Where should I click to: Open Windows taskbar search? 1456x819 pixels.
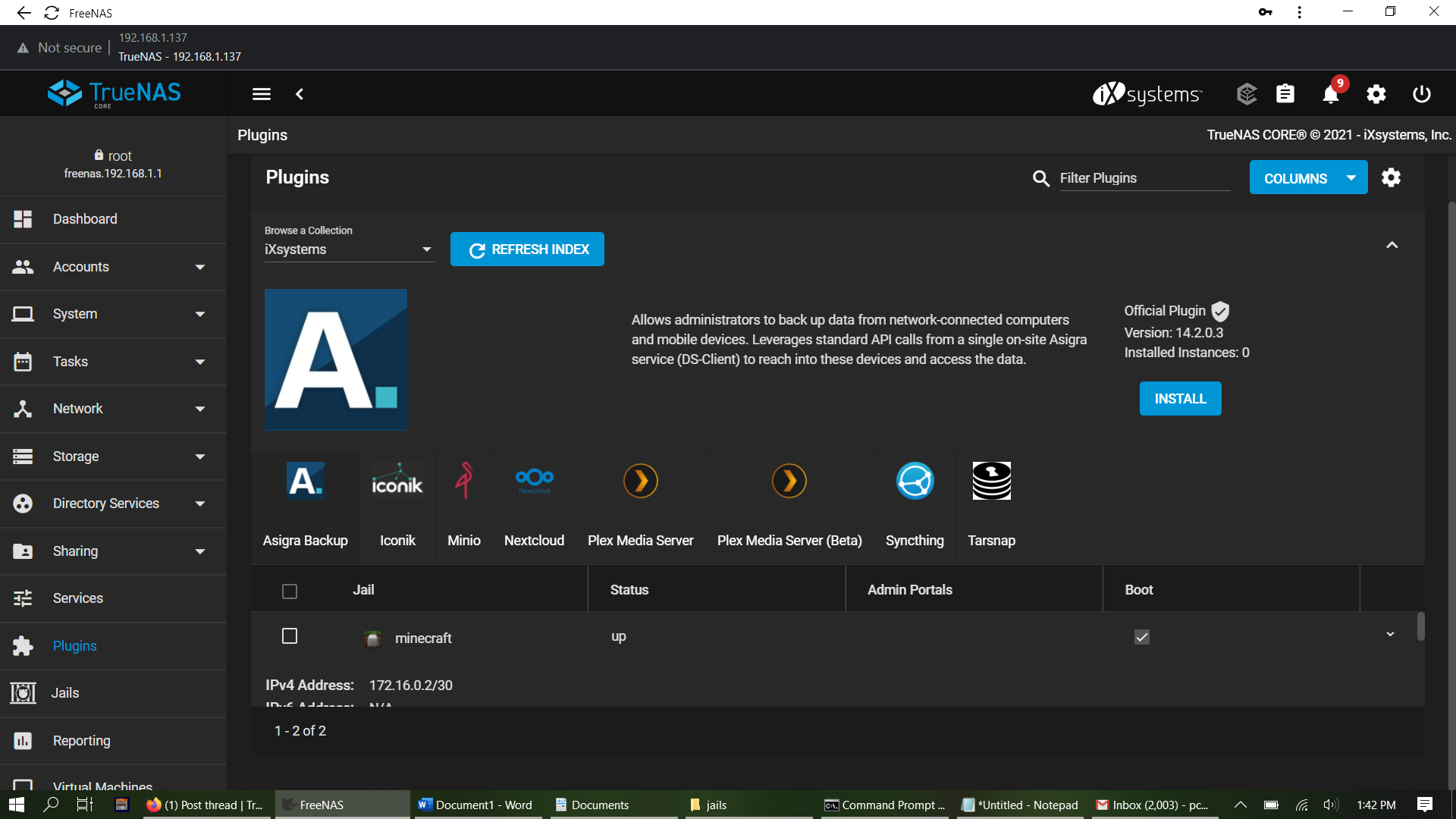click(x=52, y=805)
